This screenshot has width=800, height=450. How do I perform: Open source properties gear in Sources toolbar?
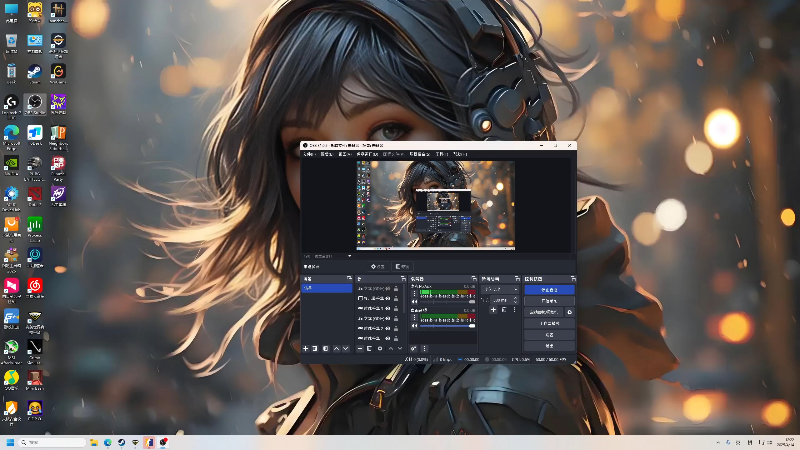click(x=380, y=348)
